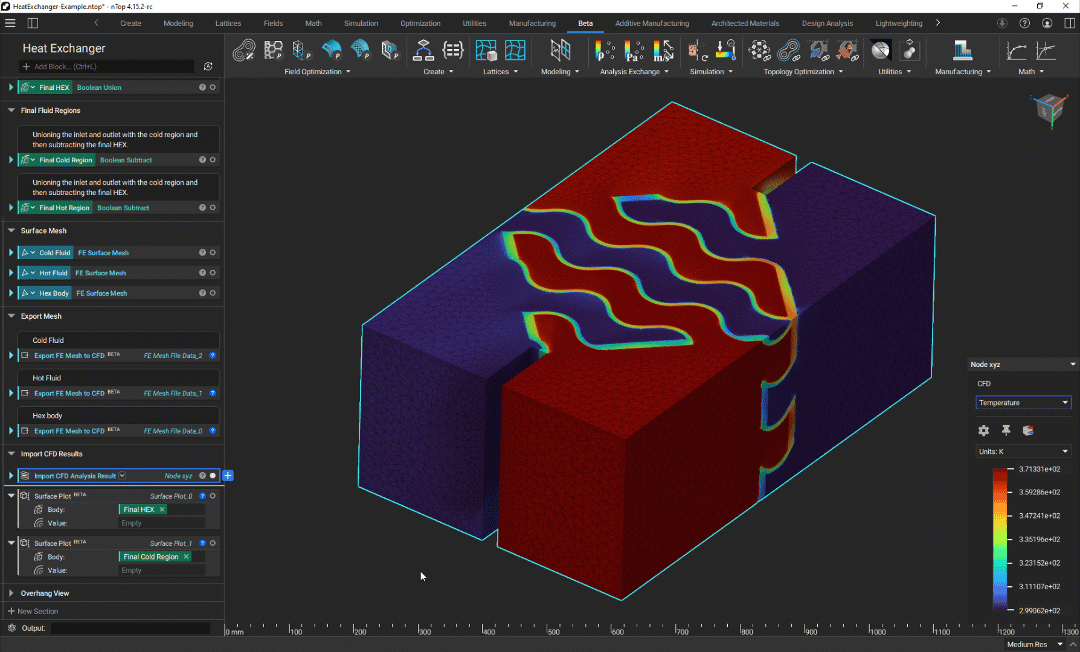Viewport: 1080px width, 652px height.
Task: Toggle visibility of Final Cold Region block
Action: pos(213,160)
